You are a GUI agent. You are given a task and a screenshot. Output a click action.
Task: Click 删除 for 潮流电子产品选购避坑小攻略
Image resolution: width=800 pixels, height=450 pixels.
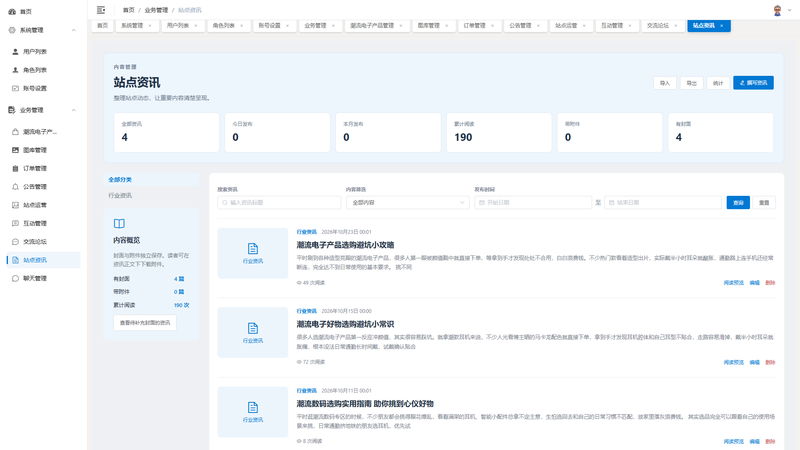(x=770, y=283)
